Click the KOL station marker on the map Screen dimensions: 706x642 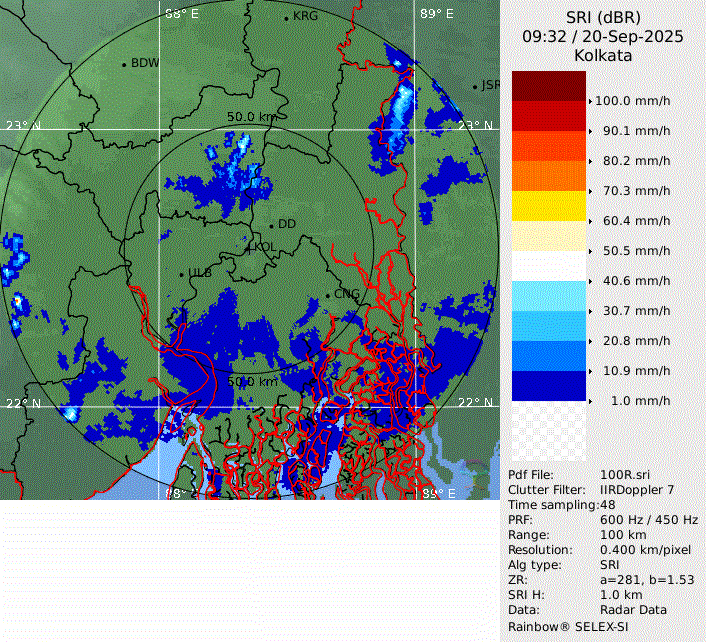(x=249, y=247)
